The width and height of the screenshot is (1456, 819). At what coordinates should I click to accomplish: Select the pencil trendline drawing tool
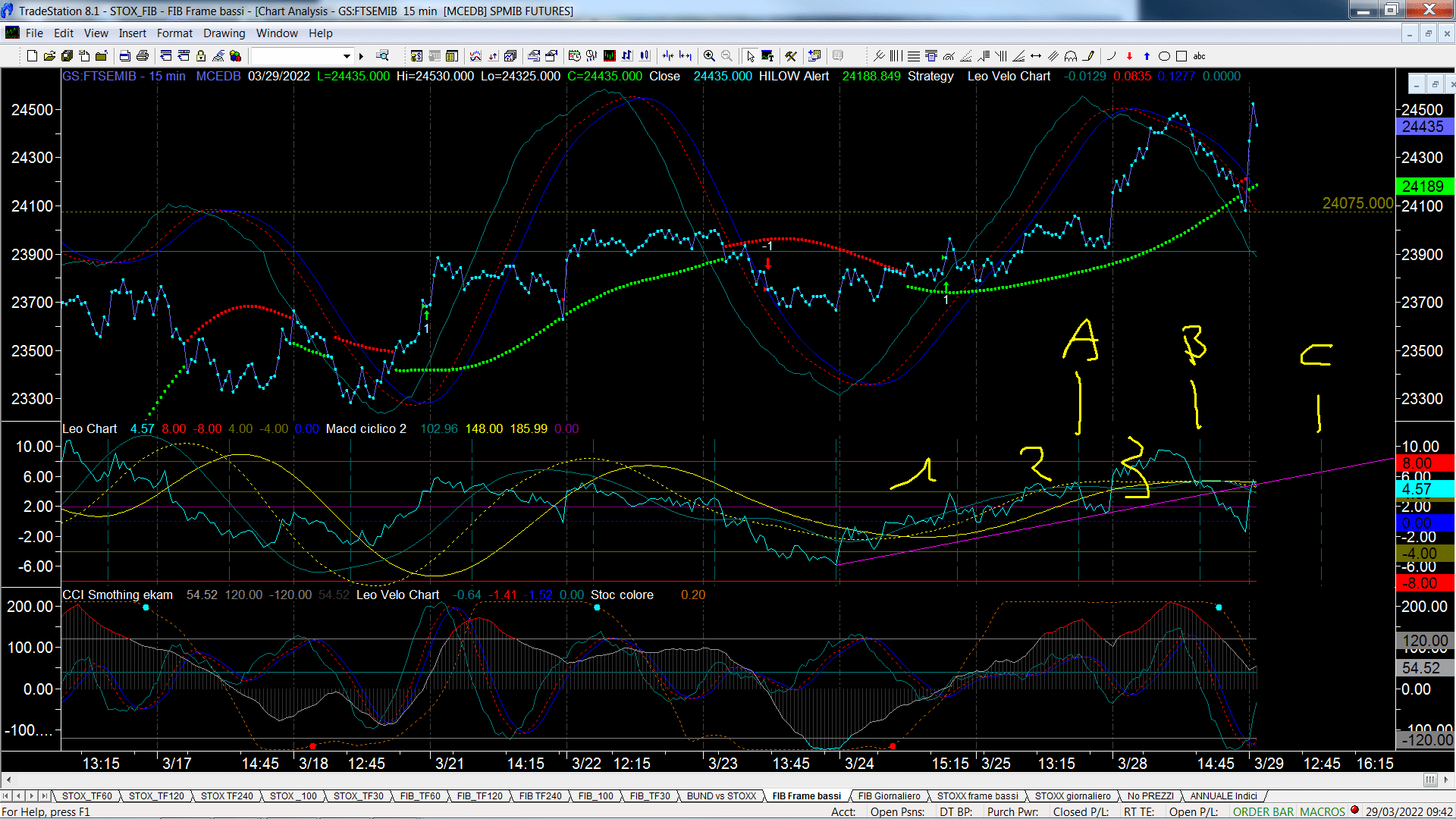coord(1088,56)
